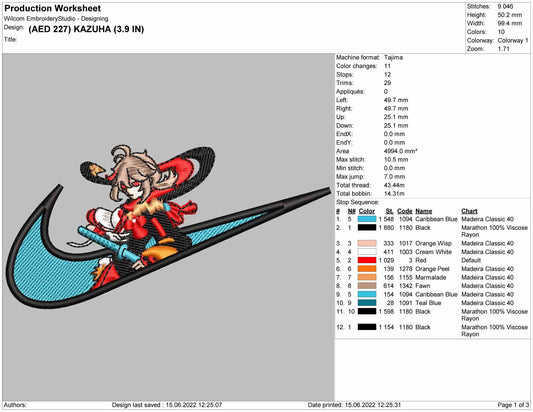Click the Width value '99.4 mm'
Viewport: 533px width, 412px height.
[510, 23]
